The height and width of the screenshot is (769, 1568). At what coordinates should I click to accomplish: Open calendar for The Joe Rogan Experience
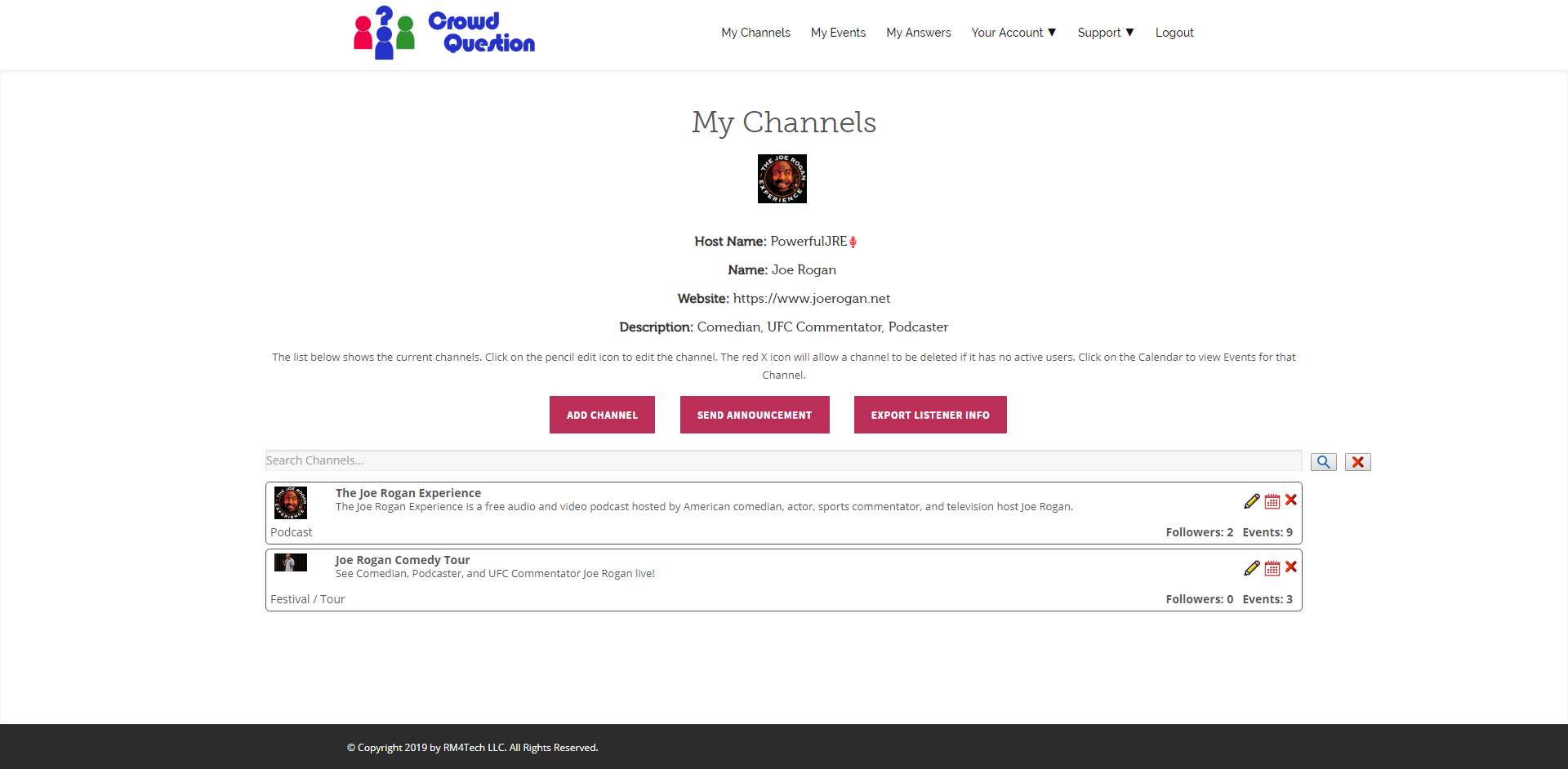pyautogui.click(x=1272, y=501)
